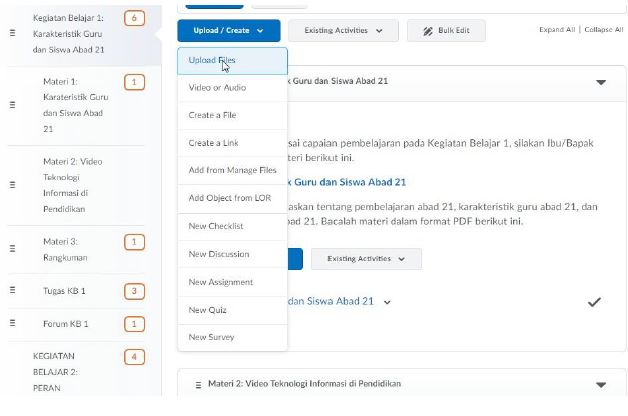Screen dimensions: 628x416
Task: Click the Bulk Edit button
Action: tap(446, 30)
